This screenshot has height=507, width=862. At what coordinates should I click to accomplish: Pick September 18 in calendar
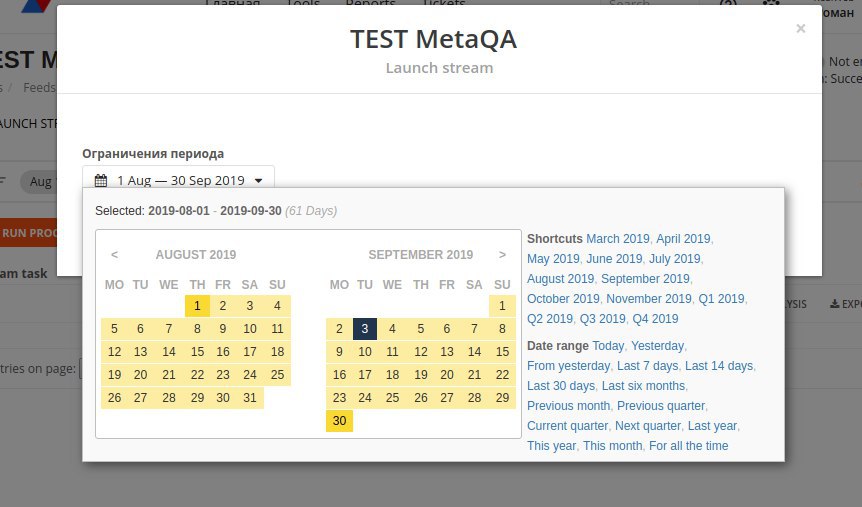point(392,374)
